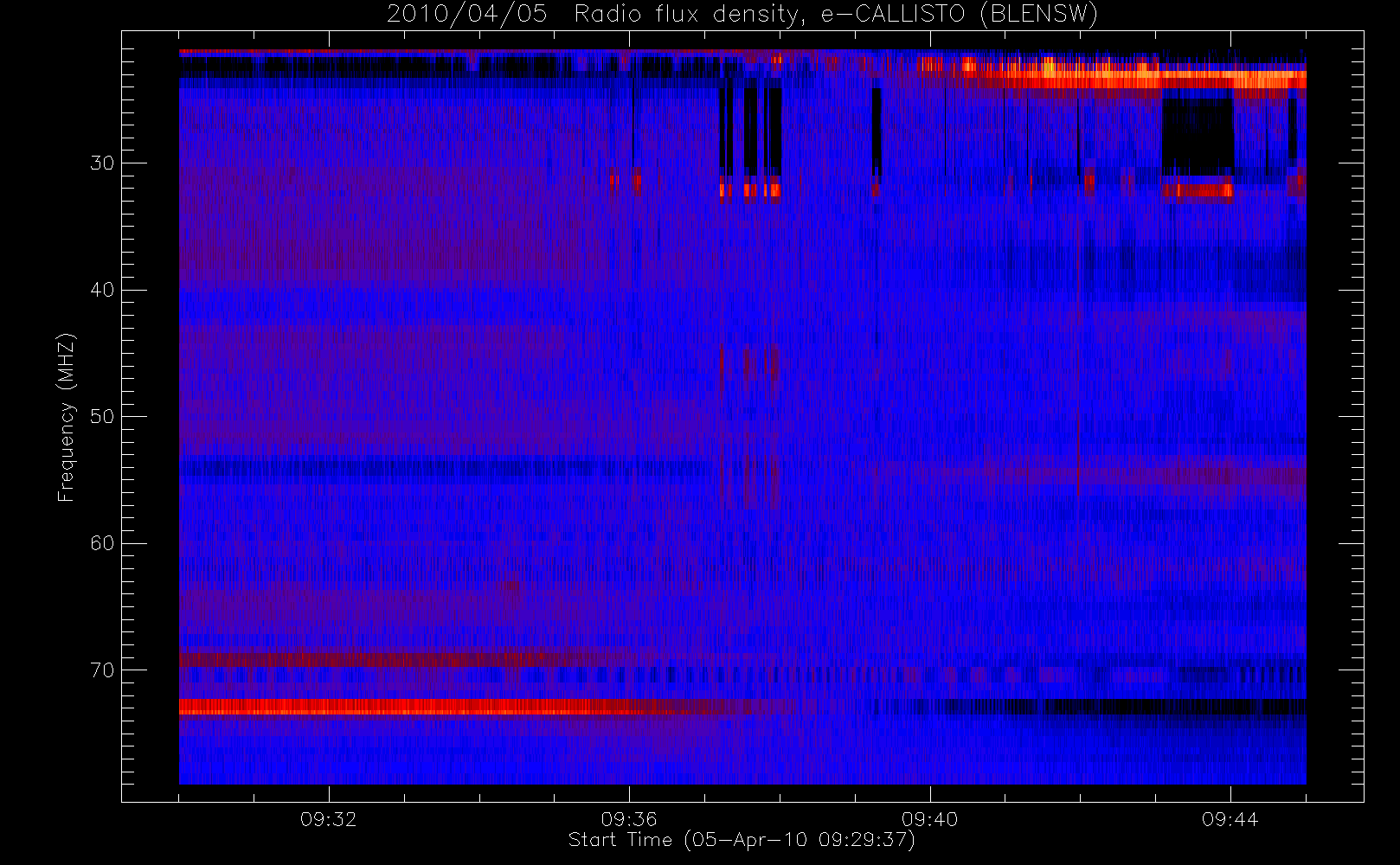
Task: Click the '60' frequency tick label
Action: coord(102,543)
